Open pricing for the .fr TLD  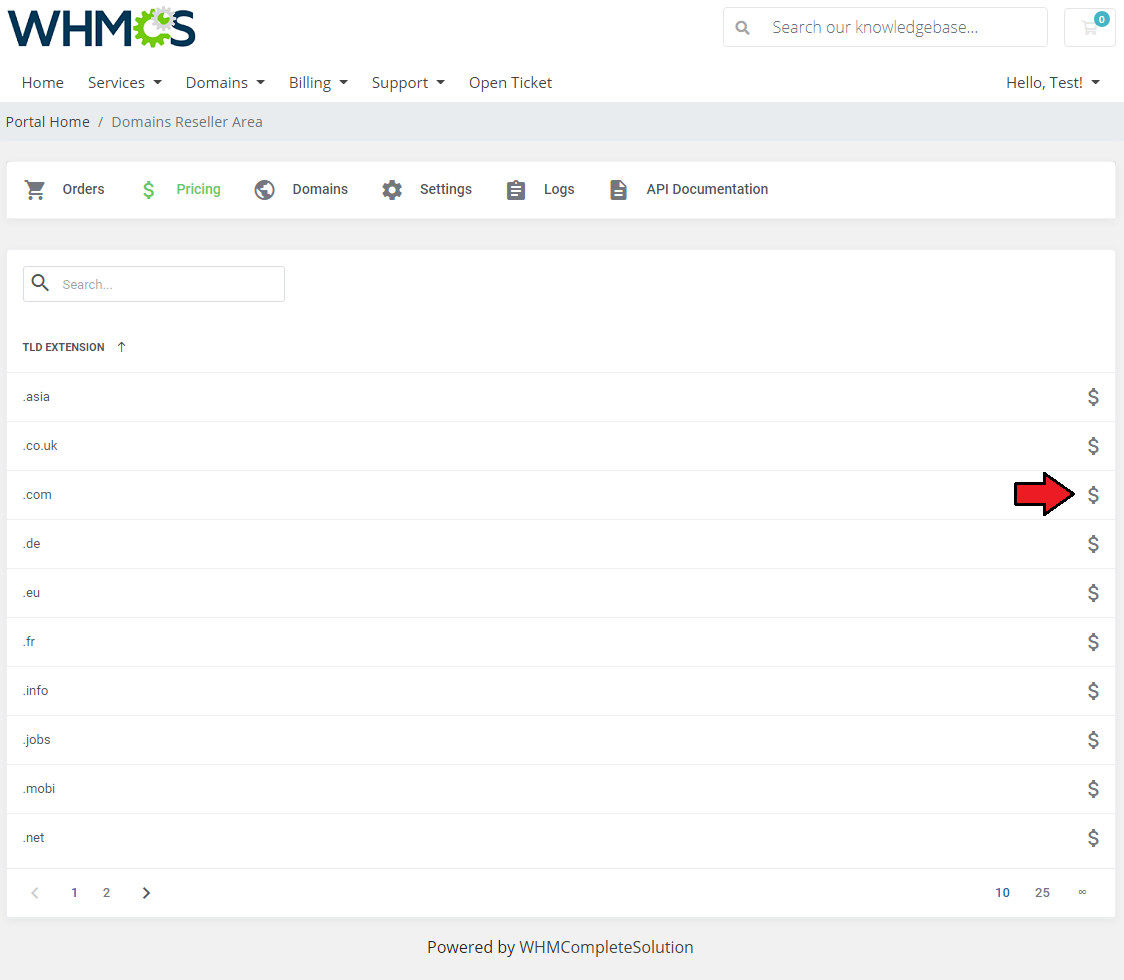pos(1092,642)
